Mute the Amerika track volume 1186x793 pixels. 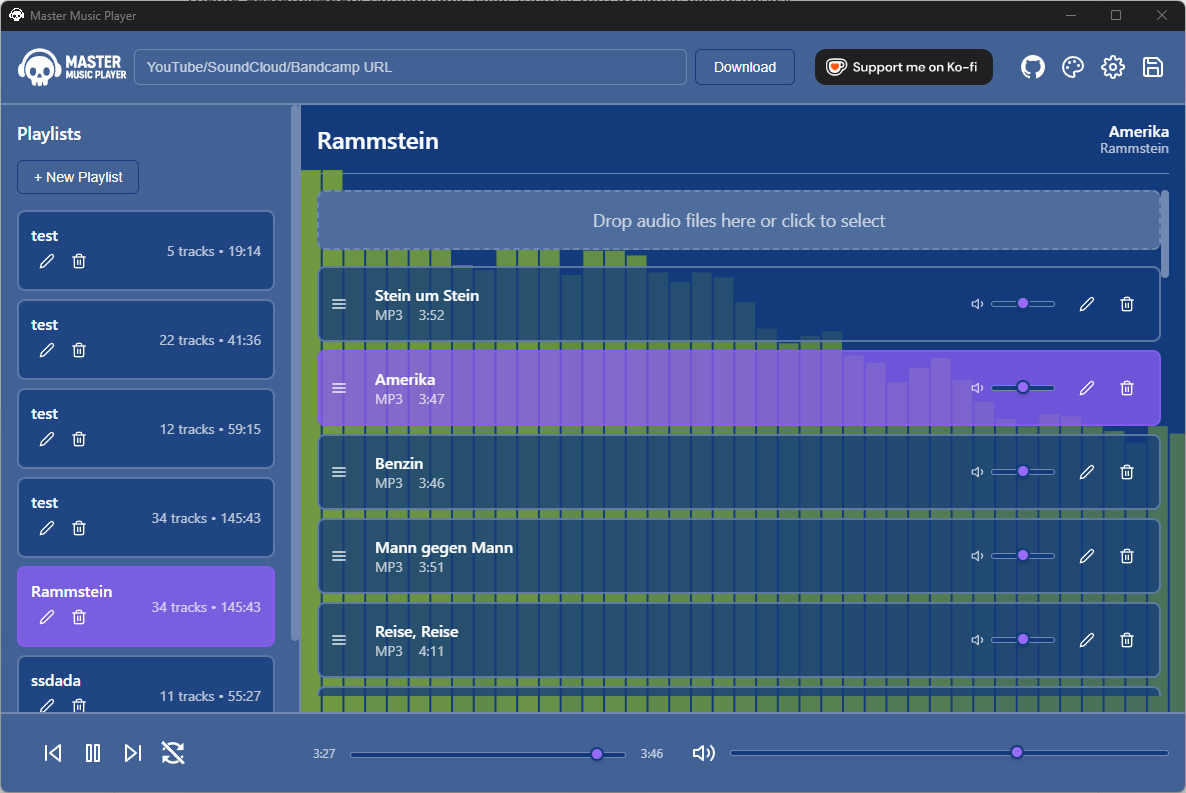(x=977, y=388)
